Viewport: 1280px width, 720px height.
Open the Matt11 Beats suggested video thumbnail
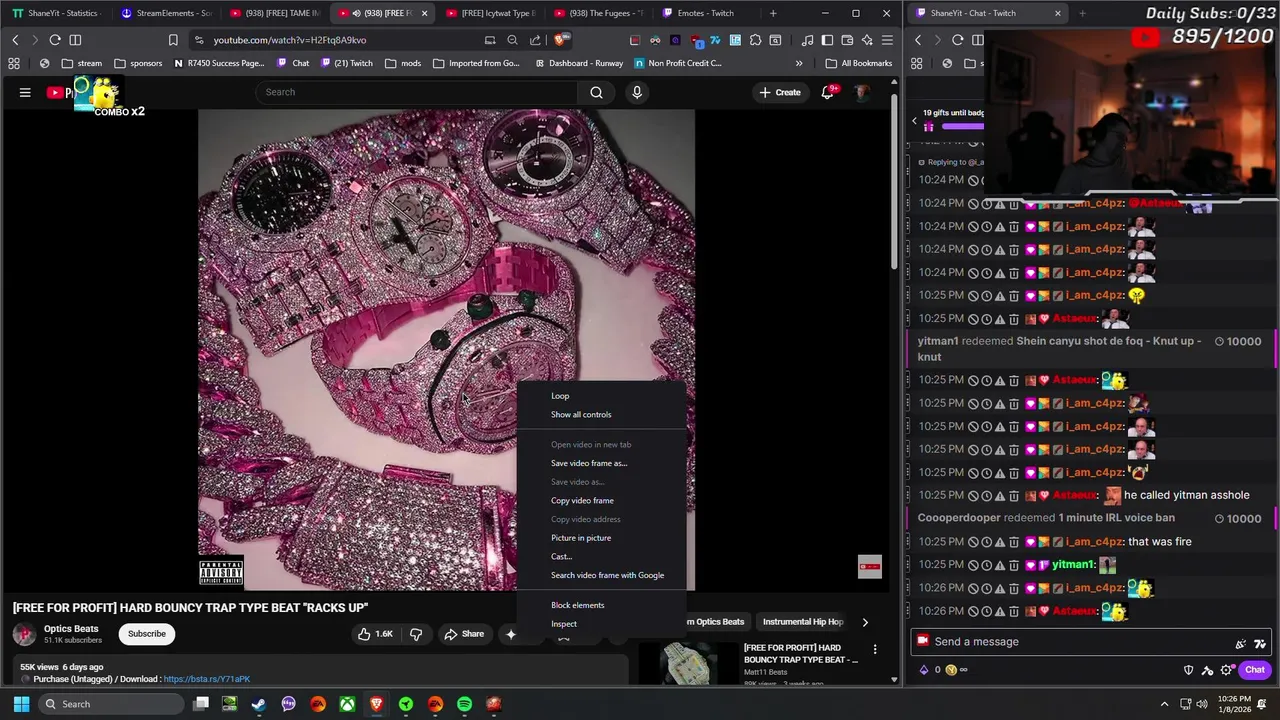pos(688,662)
